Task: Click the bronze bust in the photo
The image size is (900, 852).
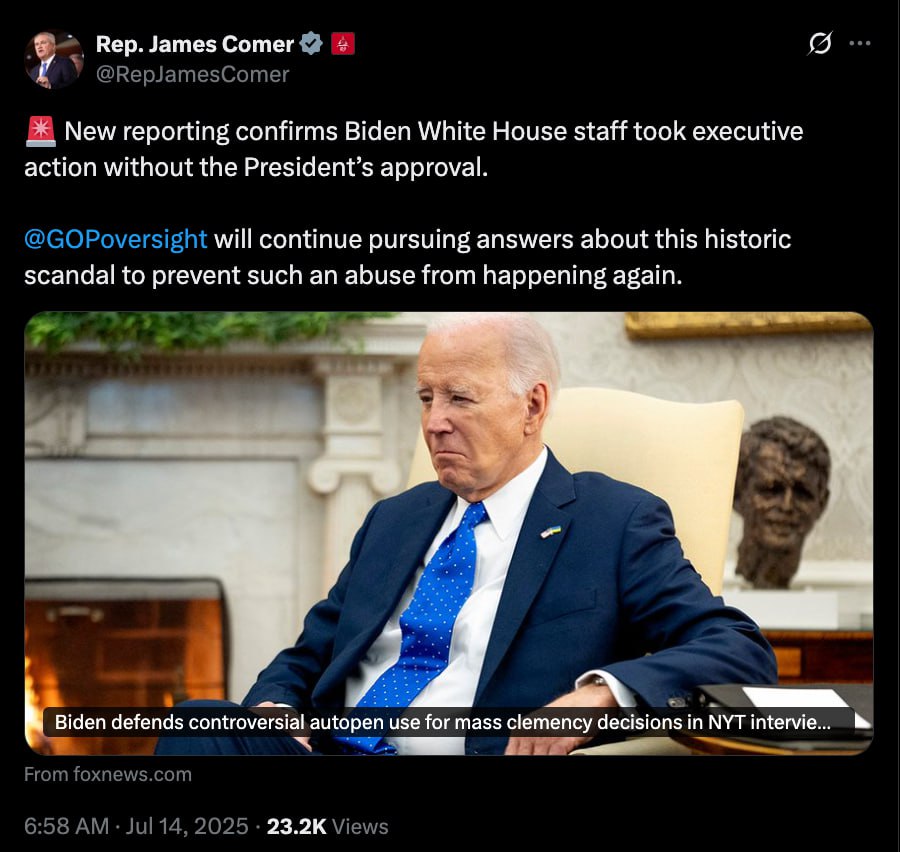Action: [x=781, y=501]
